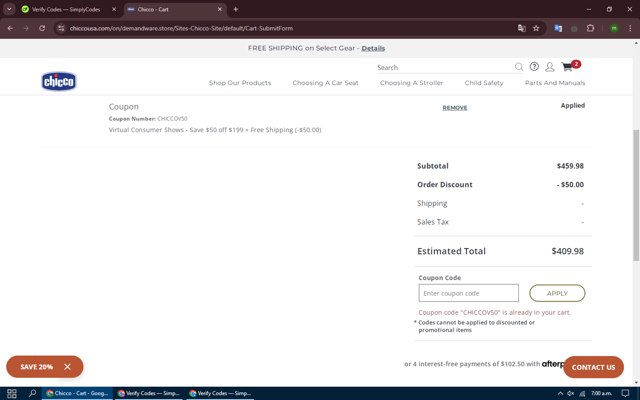Click the afterpay logo
The width and height of the screenshot is (640, 400).
(x=553, y=364)
